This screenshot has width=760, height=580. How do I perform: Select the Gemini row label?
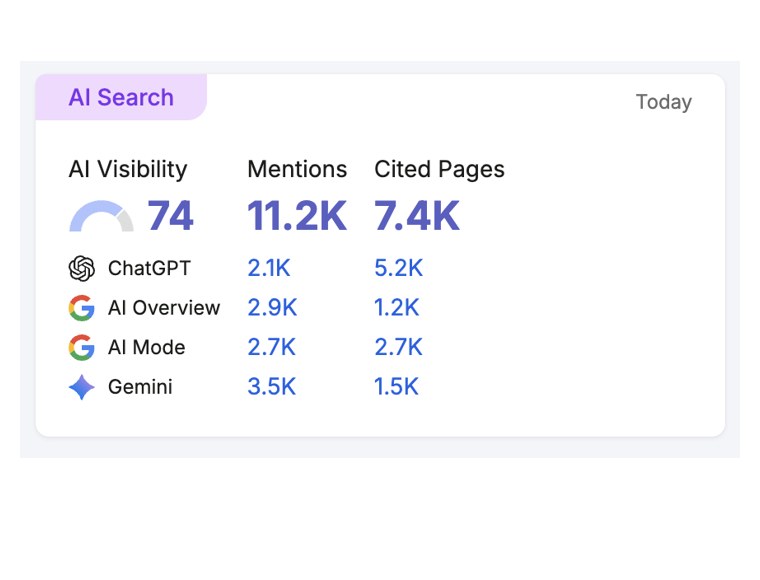(140, 387)
